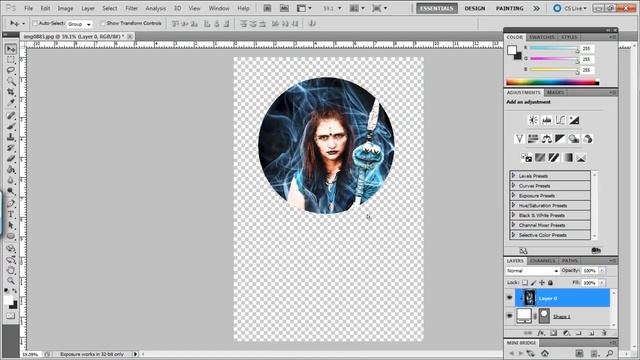Pick the Quick Selection tool

[11, 81]
